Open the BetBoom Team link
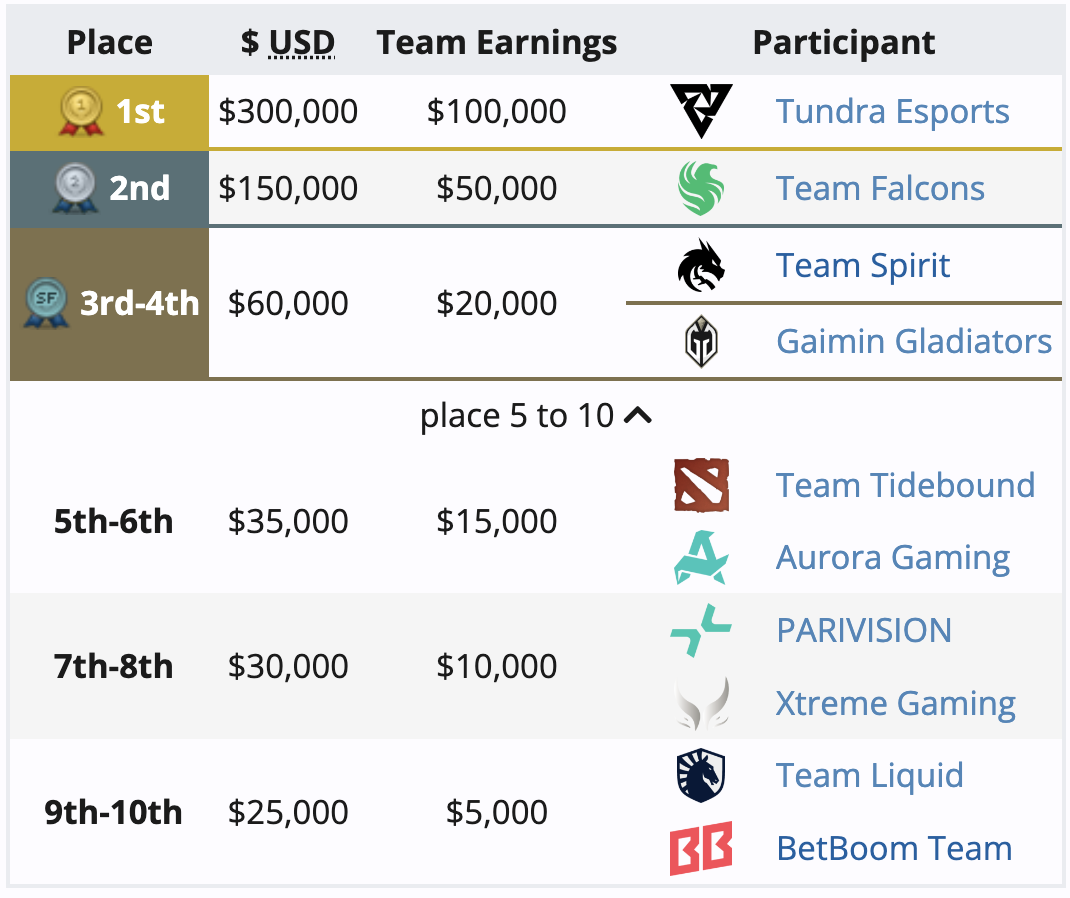The height and width of the screenshot is (898, 1070). click(x=894, y=849)
